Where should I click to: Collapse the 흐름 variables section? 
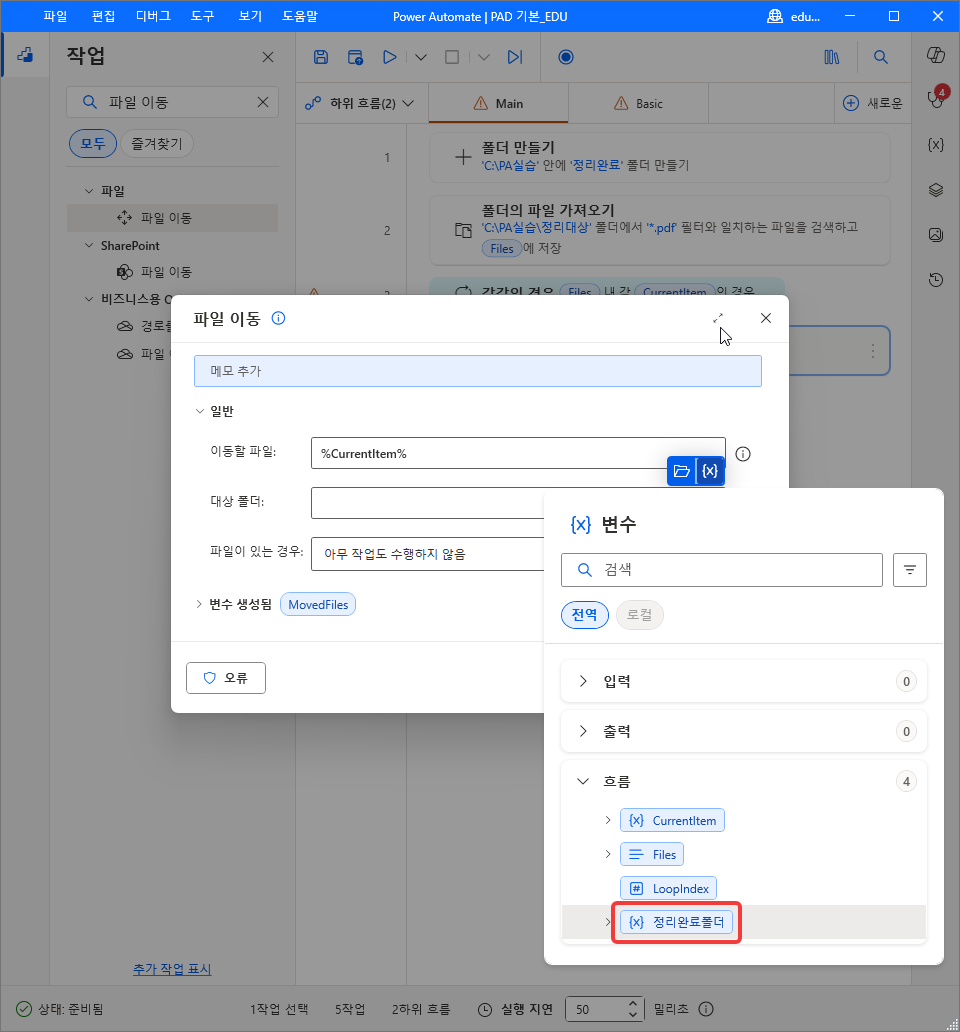[583, 781]
